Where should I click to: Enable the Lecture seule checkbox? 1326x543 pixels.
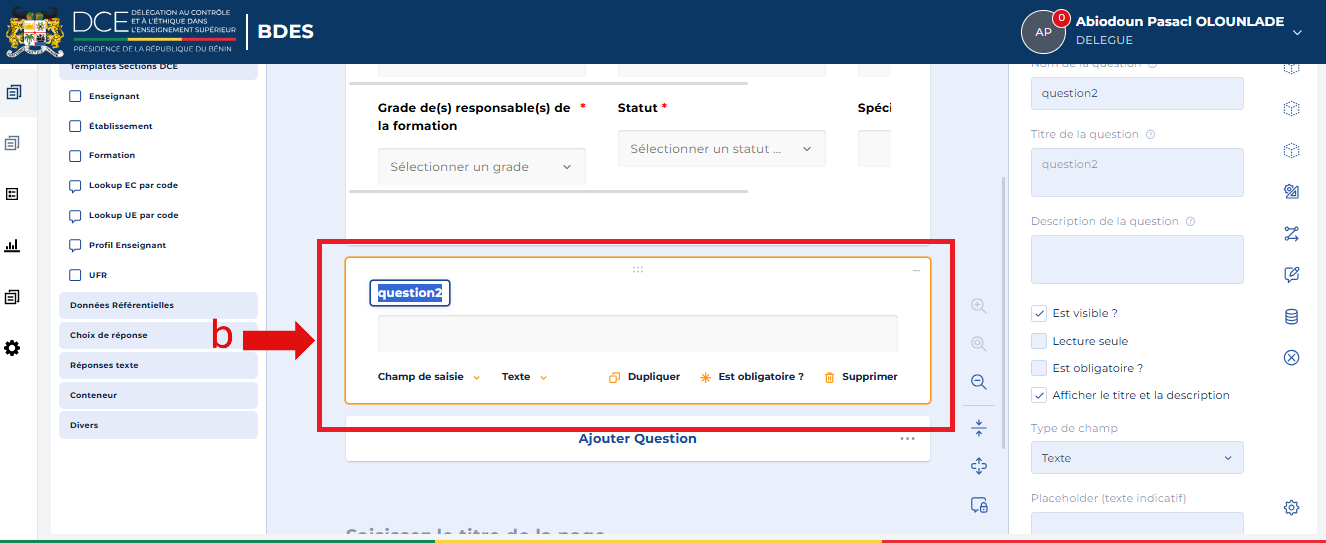(x=1039, y=341)
